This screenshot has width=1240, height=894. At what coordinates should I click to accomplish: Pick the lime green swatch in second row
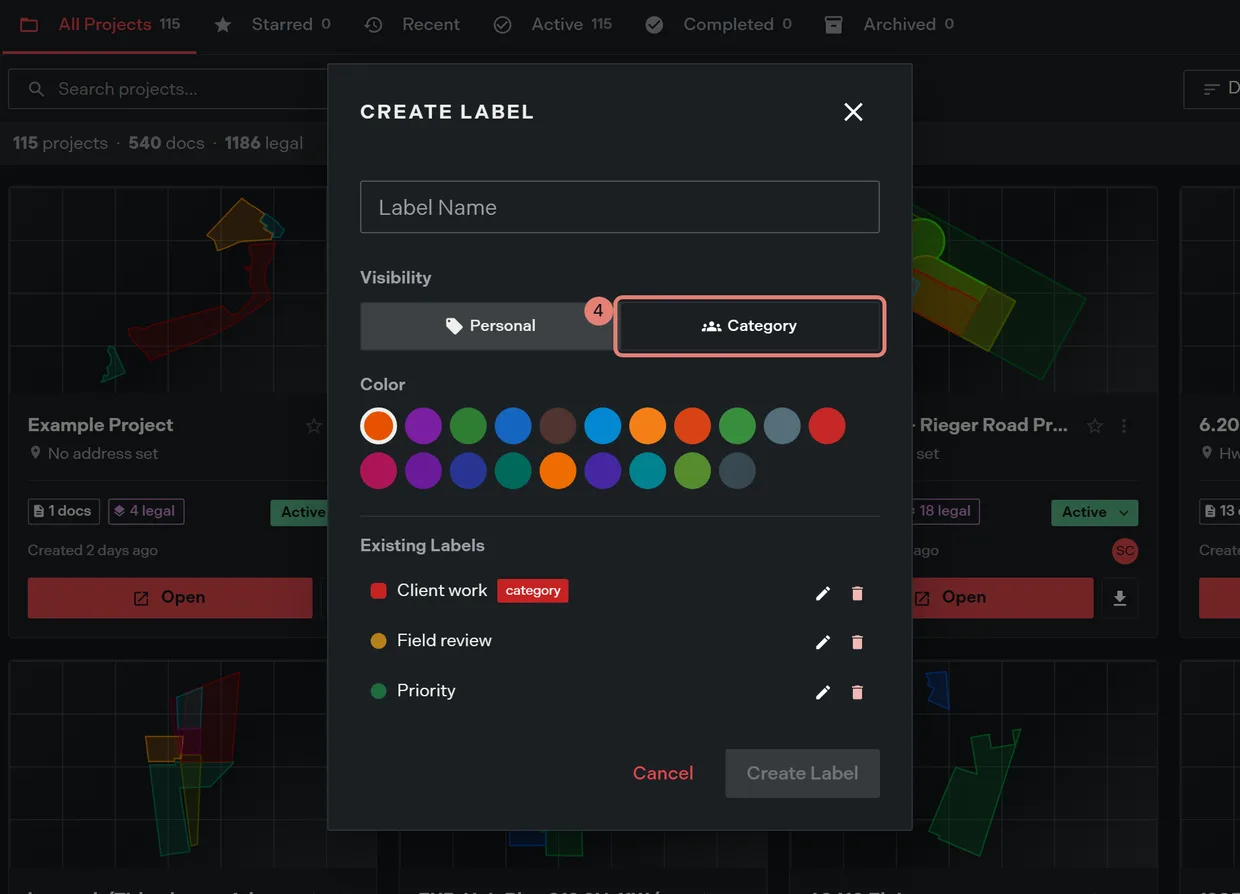pyautogui.click(x=693, y=471)
